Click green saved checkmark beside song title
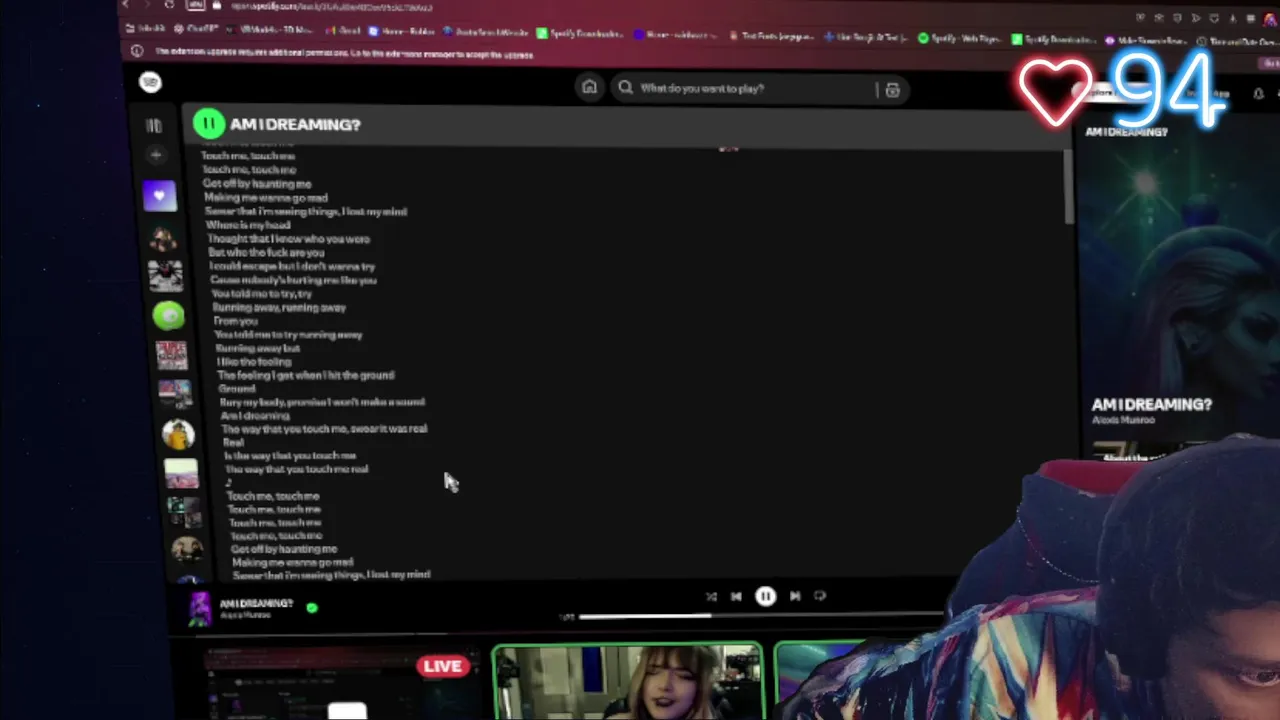Image resolution: width=1280 pixels, height=720 pixels. [x=312, y=607]
